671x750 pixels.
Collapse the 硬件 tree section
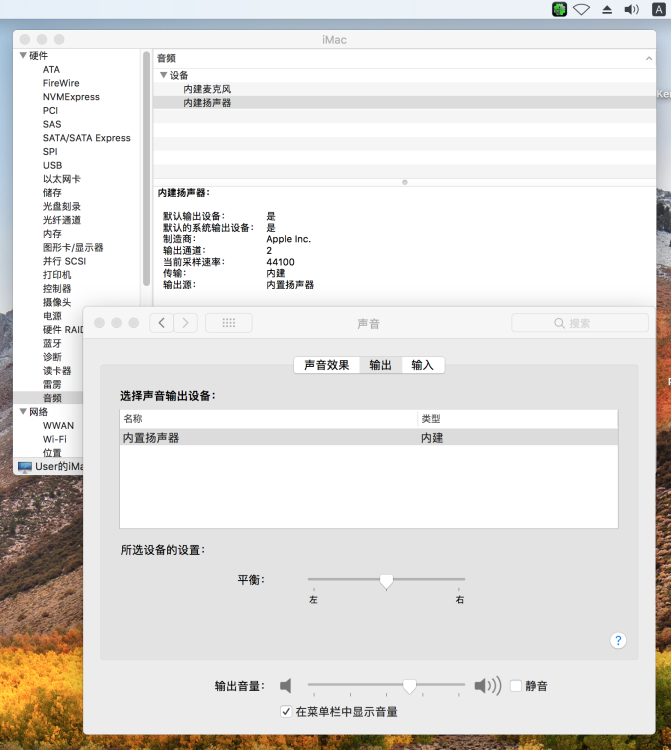point(23,55)
